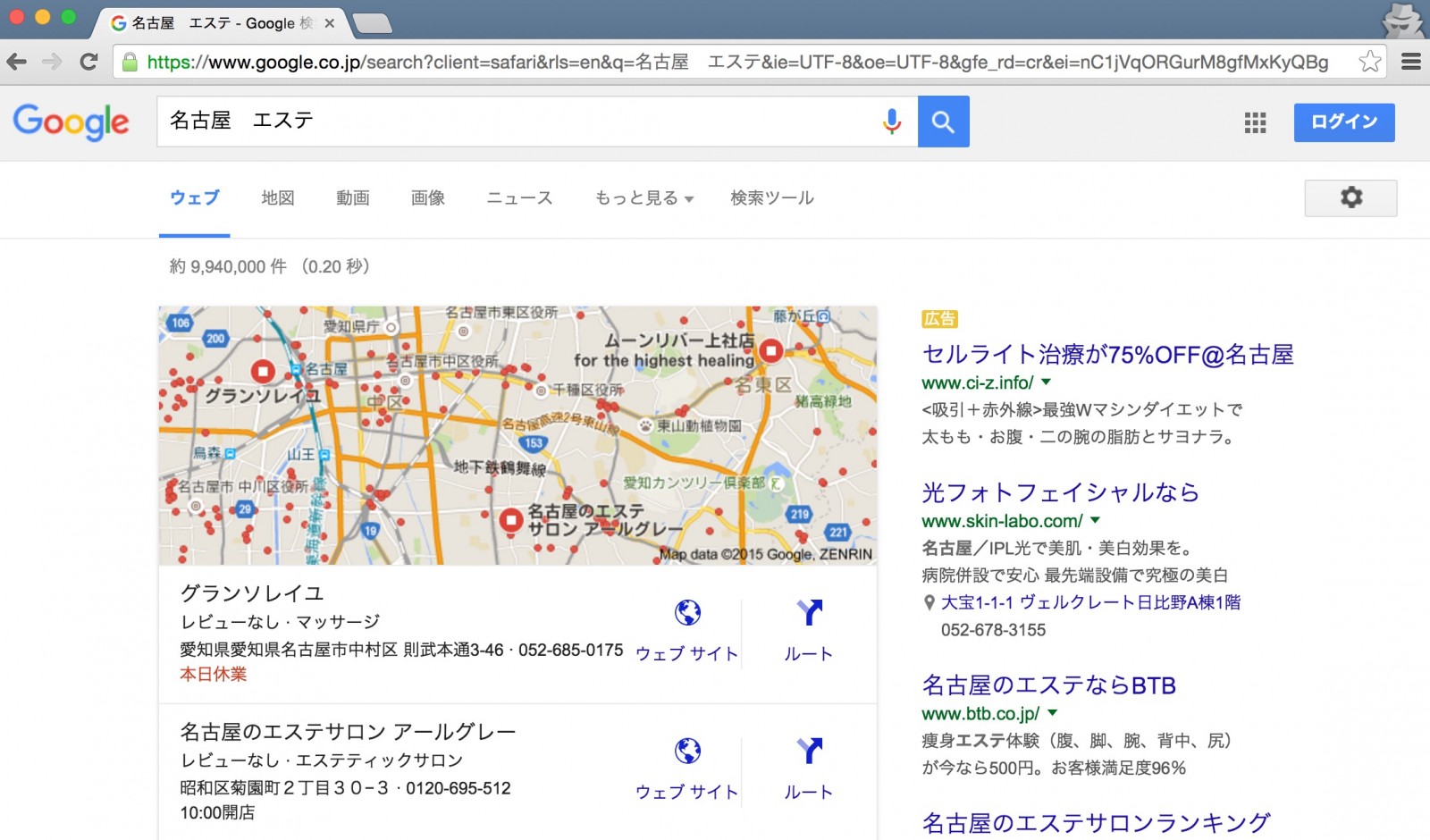Click the www.btb.co.jp/ URL text

pyautogui.click(x=980, y=714)
